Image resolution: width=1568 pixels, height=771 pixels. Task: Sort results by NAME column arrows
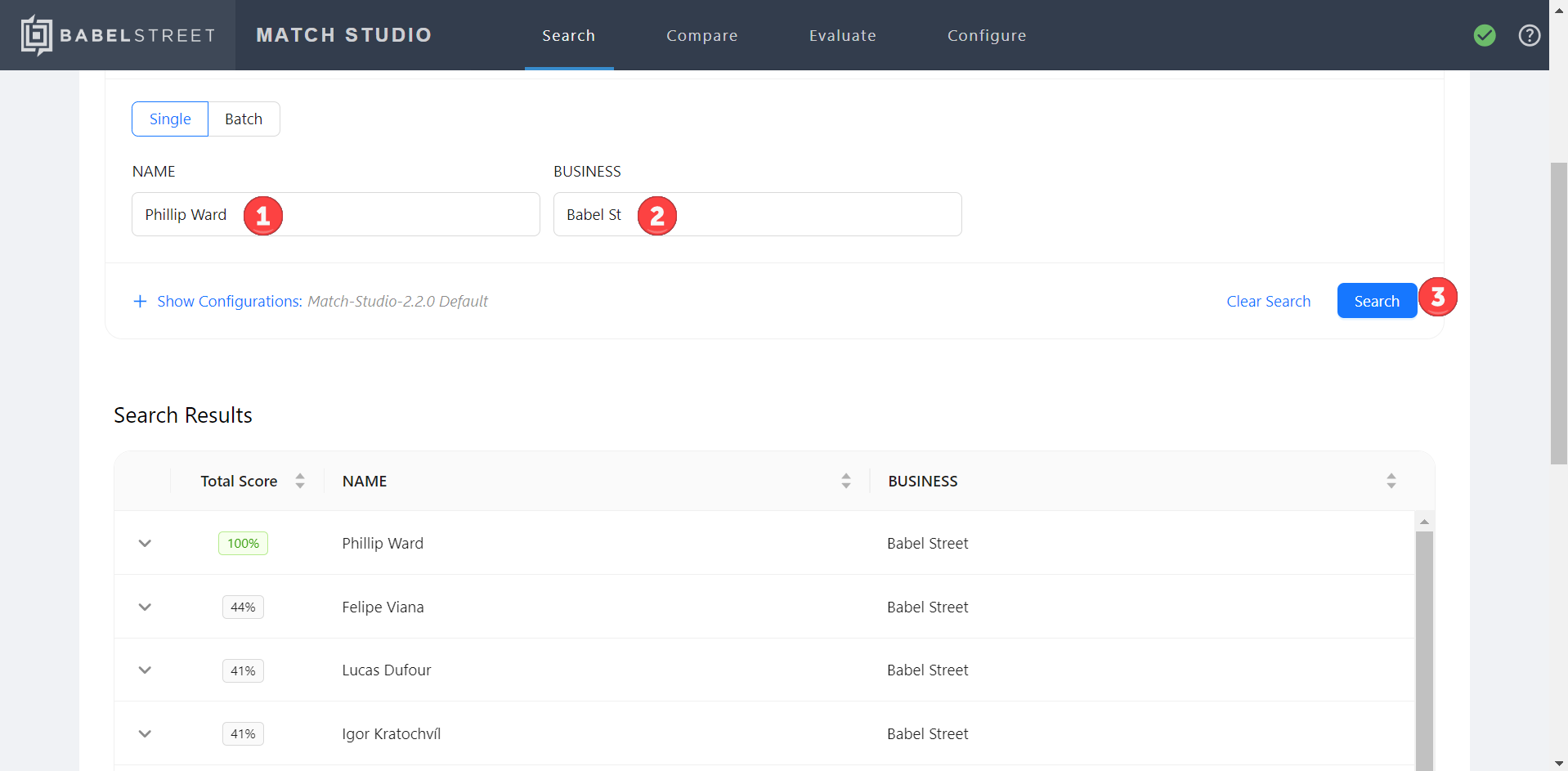tap(846, 481)
